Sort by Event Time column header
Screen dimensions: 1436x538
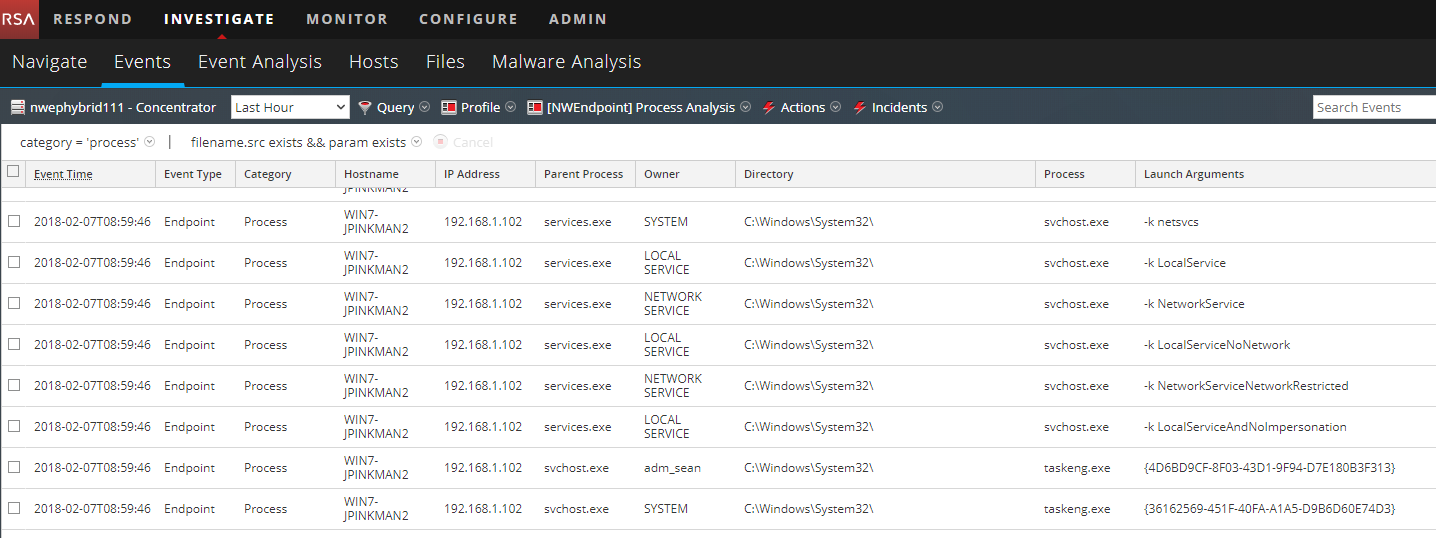pos(63,174)
